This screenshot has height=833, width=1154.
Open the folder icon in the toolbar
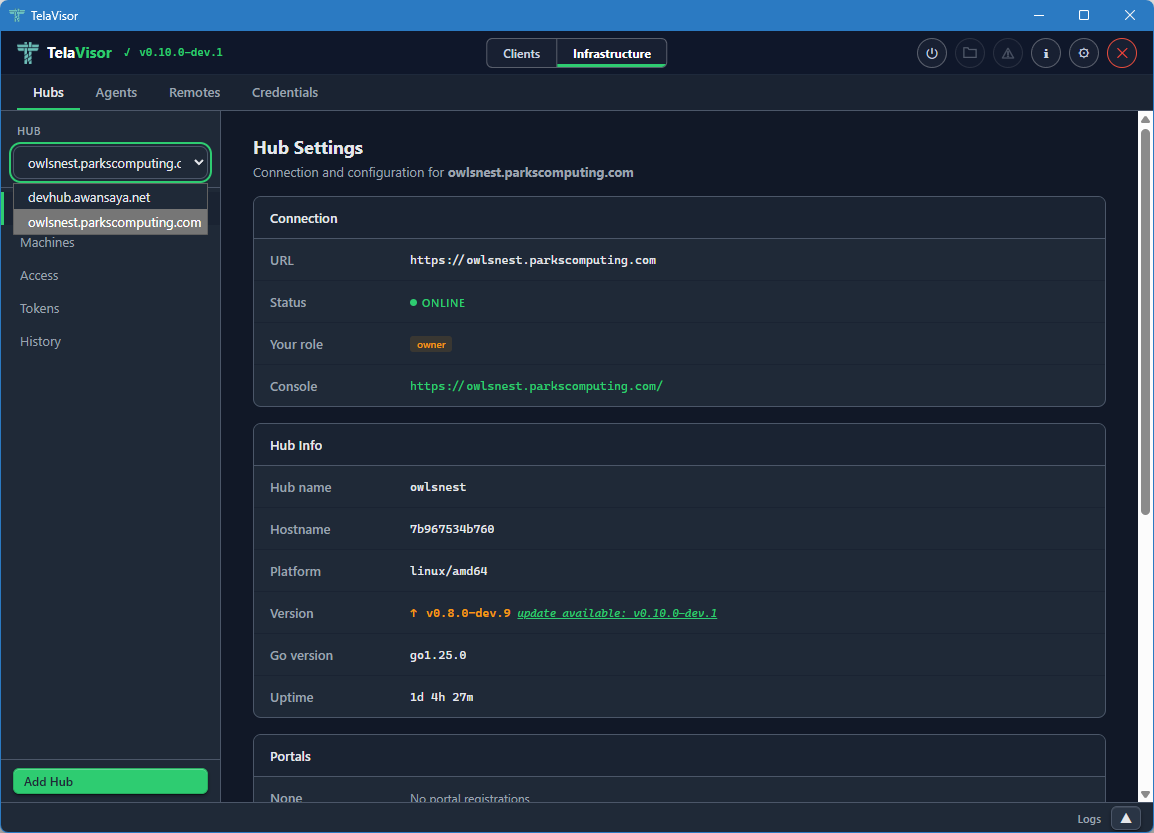(969, 53)
